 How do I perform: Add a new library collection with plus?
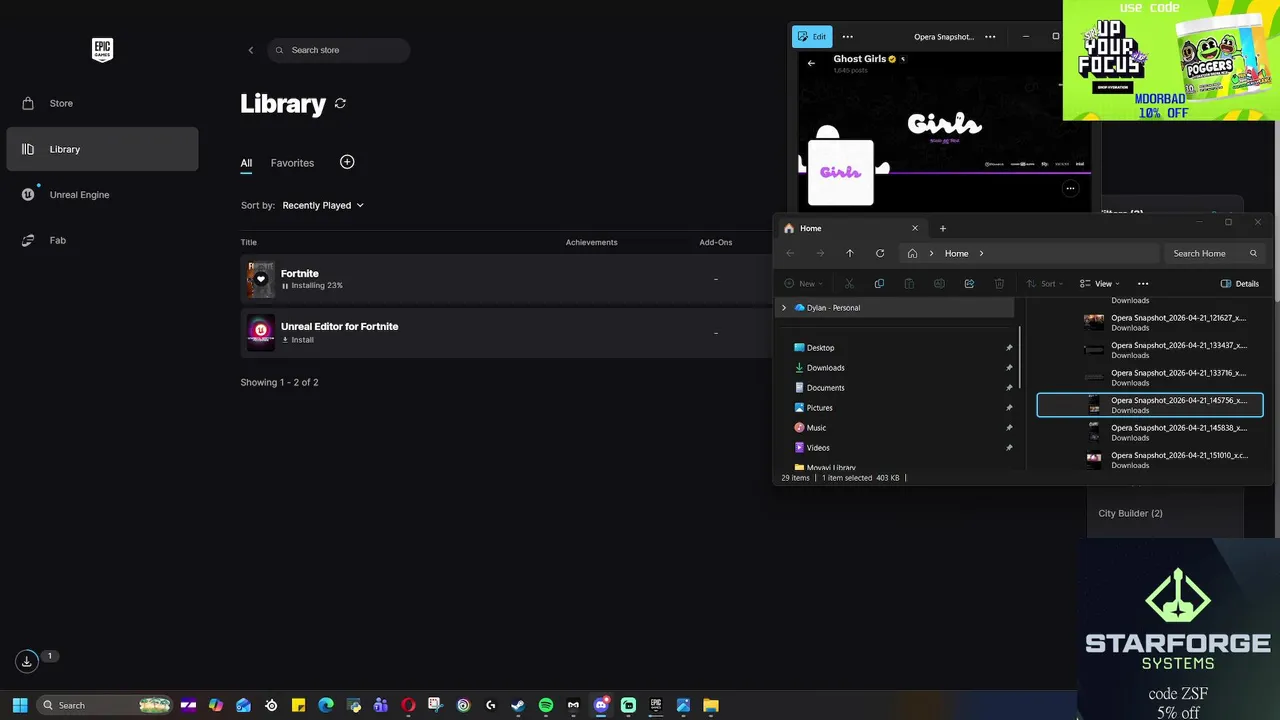pyautogui.click(x=347, y=162)
